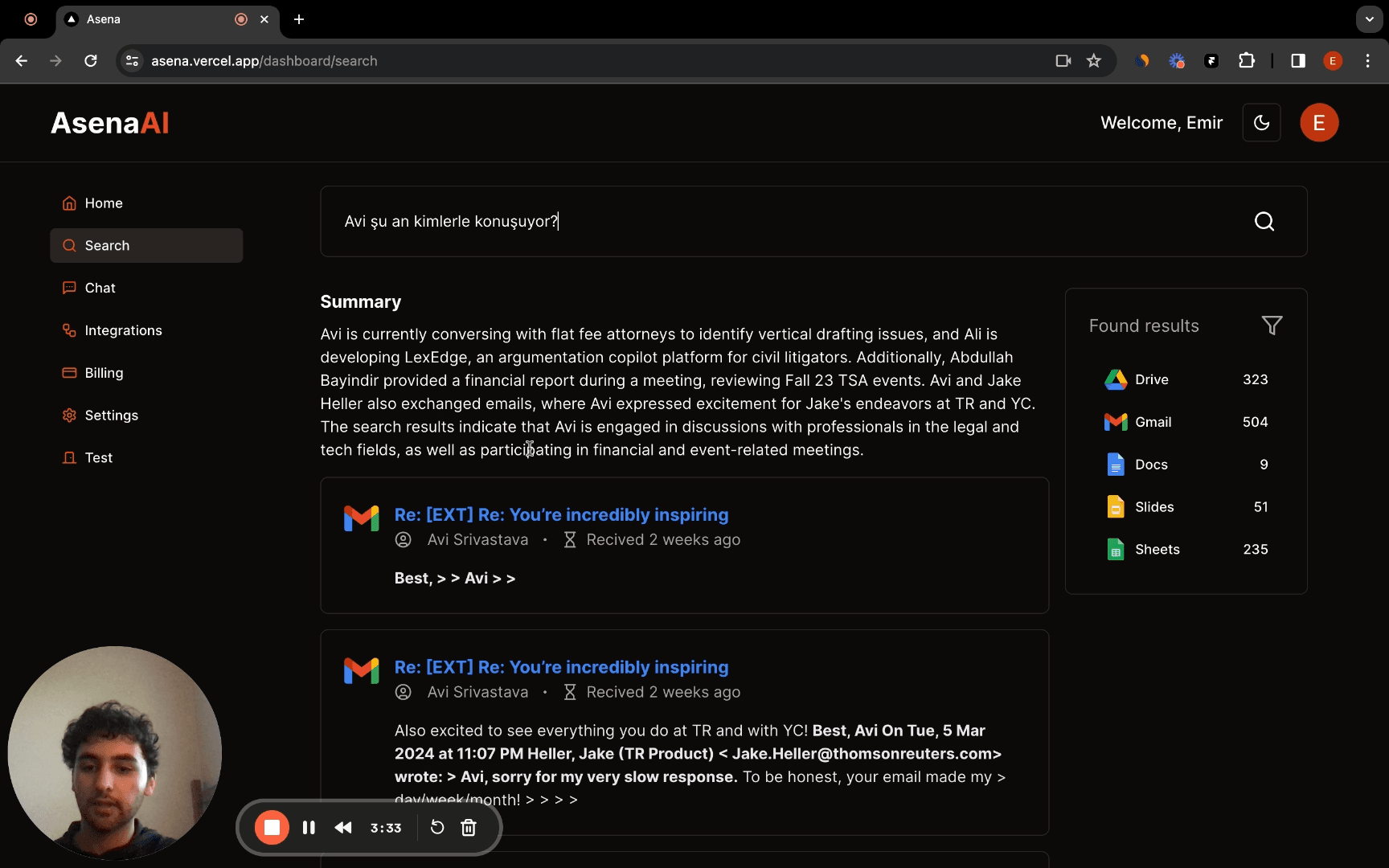
Task: Filter results by Slides
Action: (x=1154, y=507)
